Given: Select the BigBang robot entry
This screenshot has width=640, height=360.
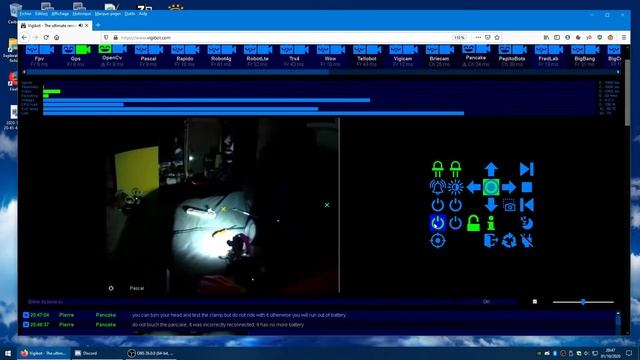Looking at the screenshot, I should point(584,56).
